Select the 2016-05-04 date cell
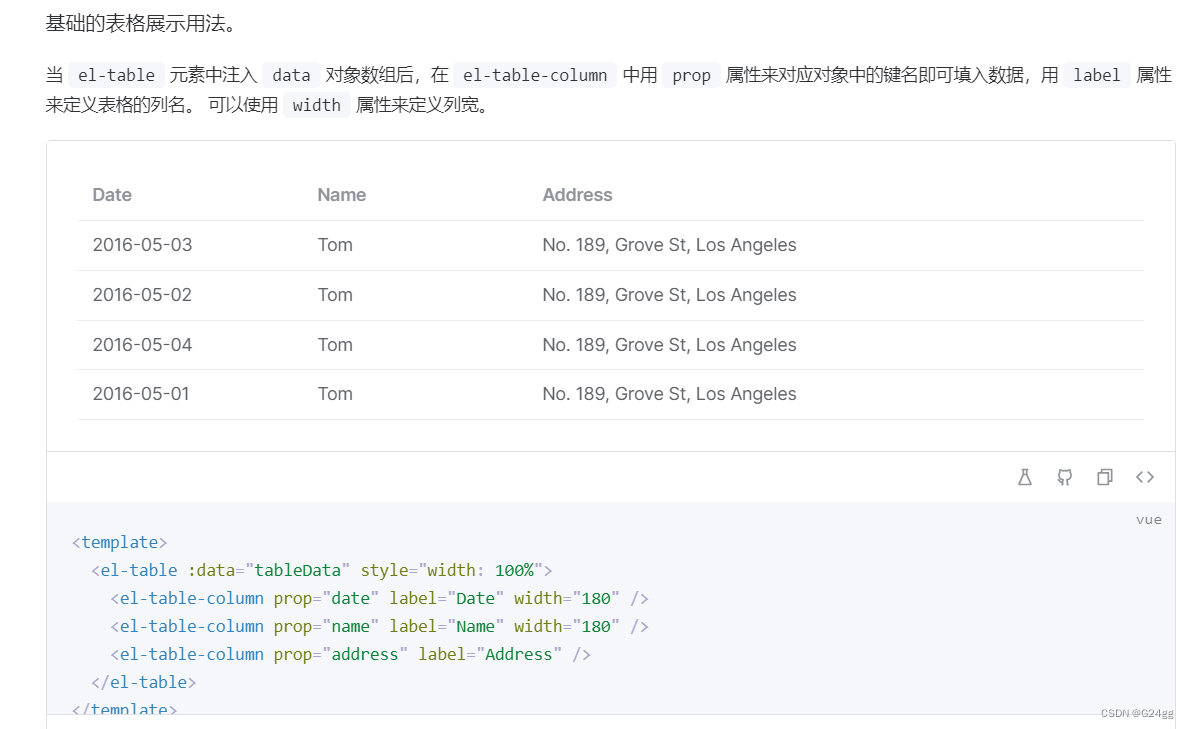Screen dimensions: 1189x729 [143, 345]
